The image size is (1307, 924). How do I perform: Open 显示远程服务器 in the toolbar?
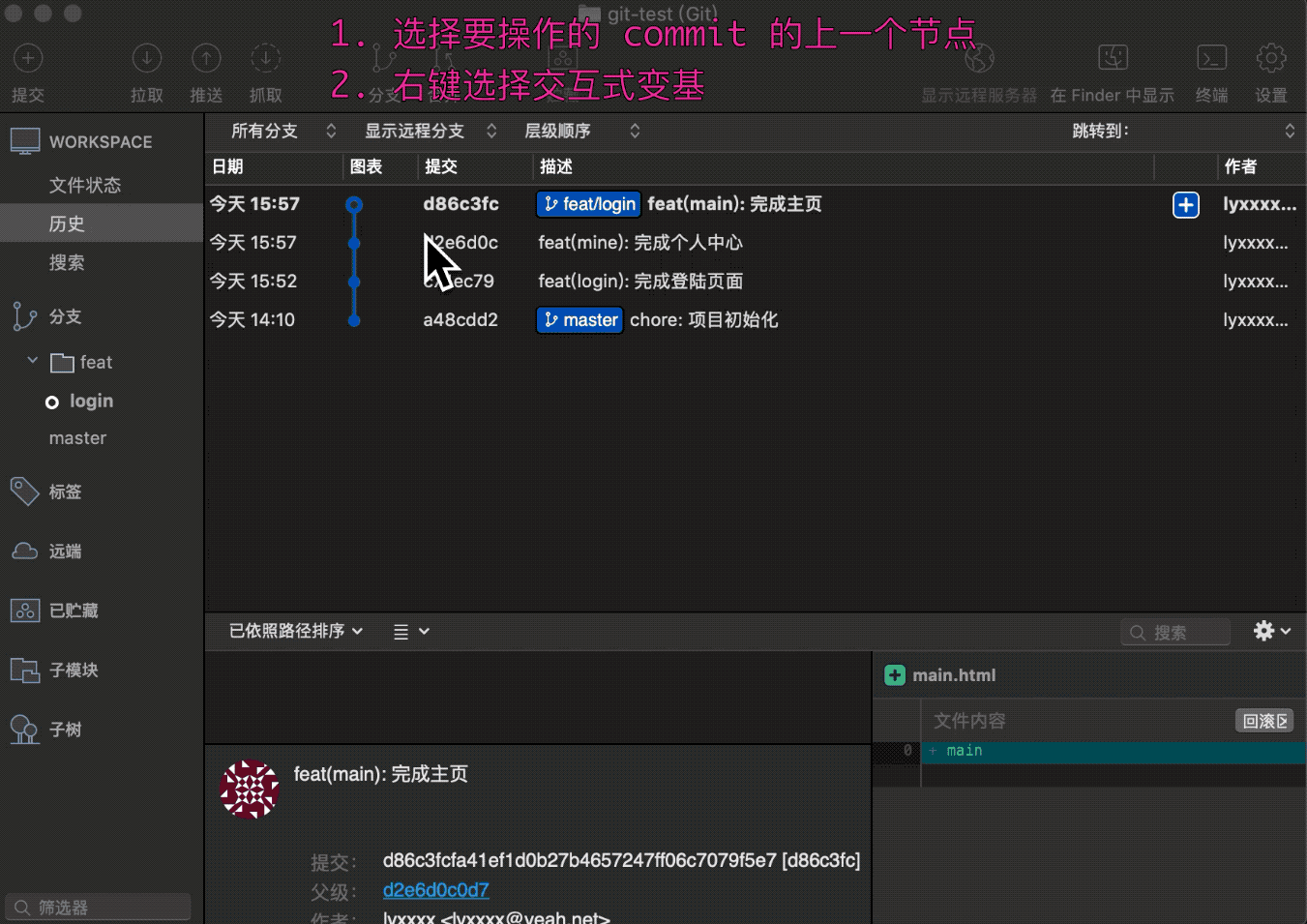tap(979, 59)
